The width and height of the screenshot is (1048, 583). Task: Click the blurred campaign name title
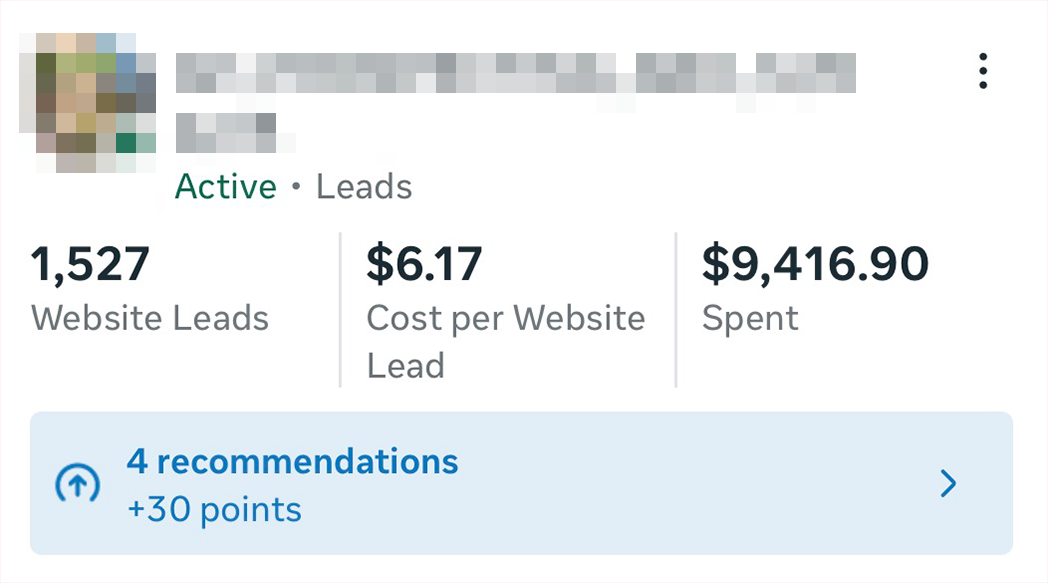(x=515, y=72)
